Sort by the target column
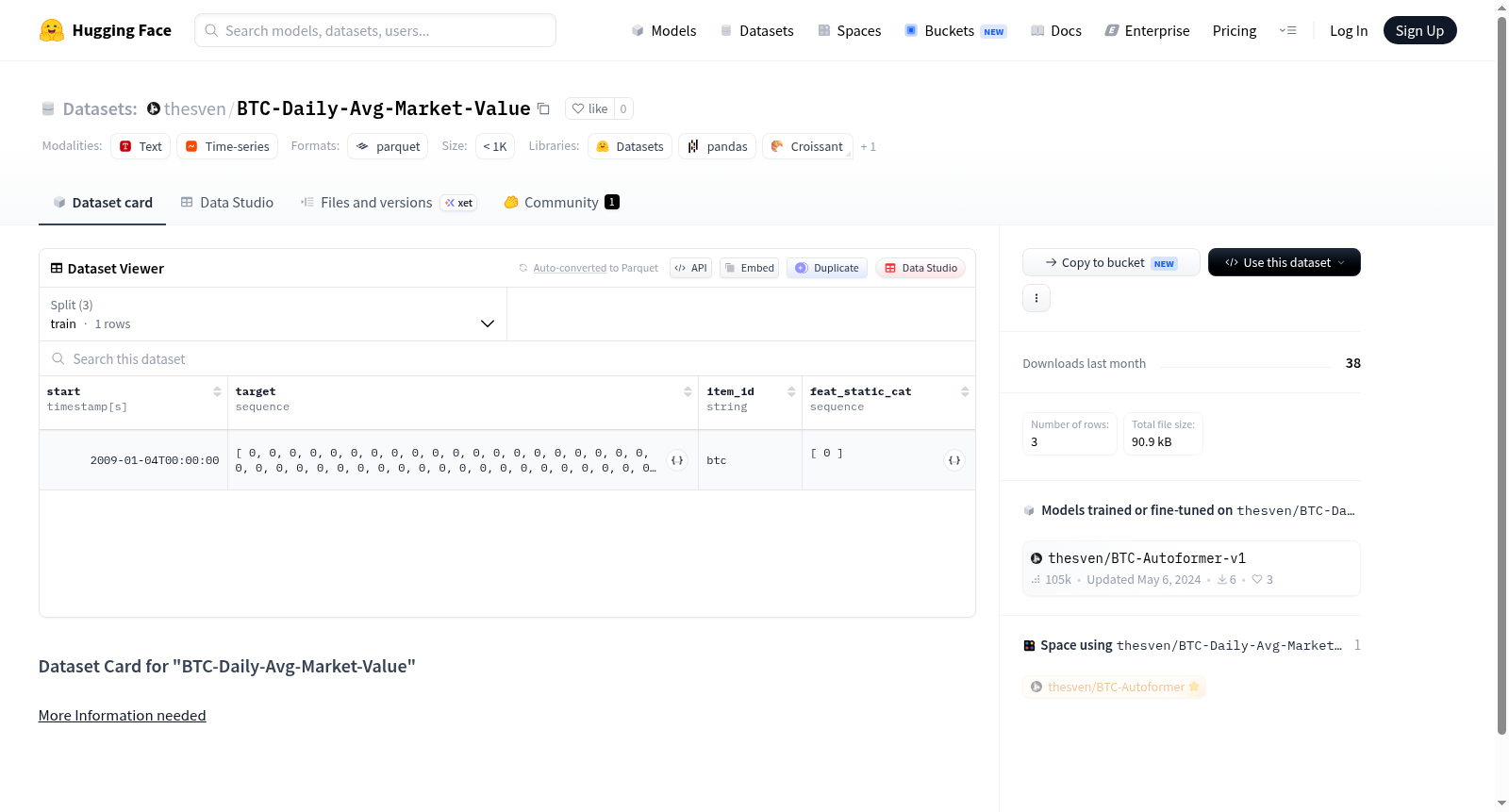 point(688,391)
